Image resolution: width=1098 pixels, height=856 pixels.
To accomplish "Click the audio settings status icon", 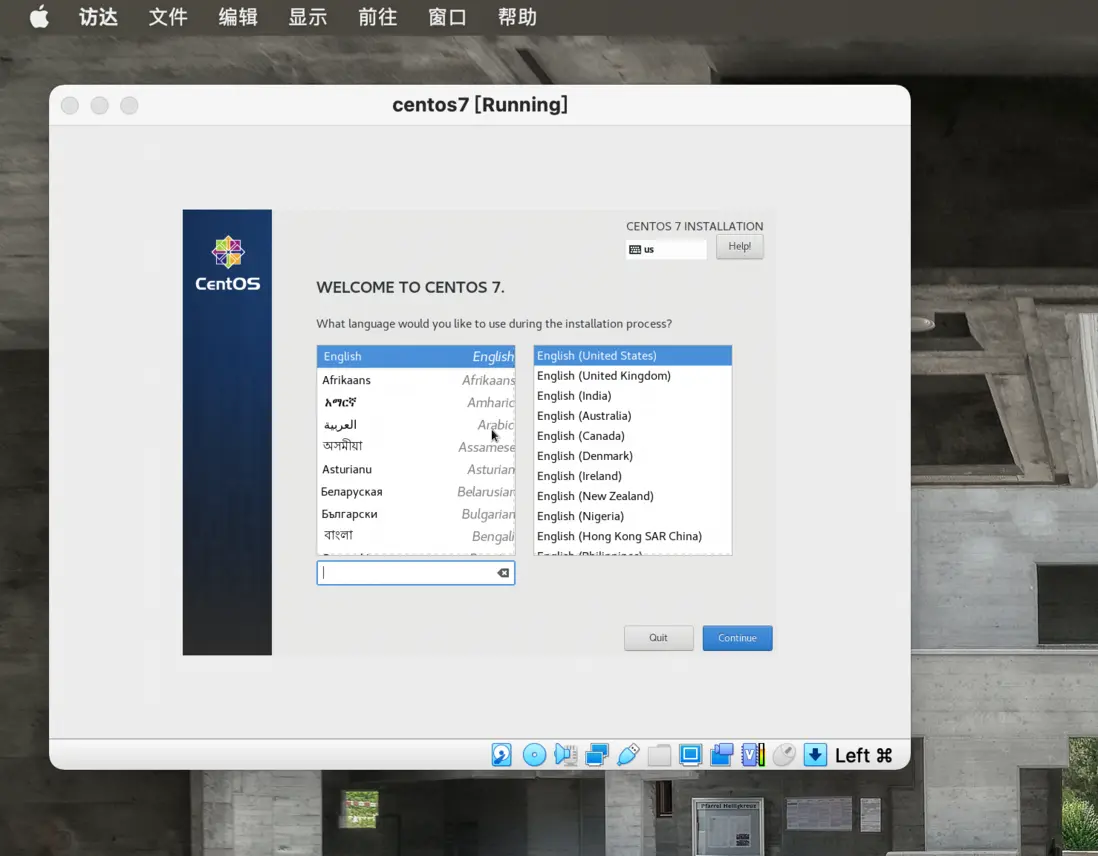I will [x=566, y=755].
